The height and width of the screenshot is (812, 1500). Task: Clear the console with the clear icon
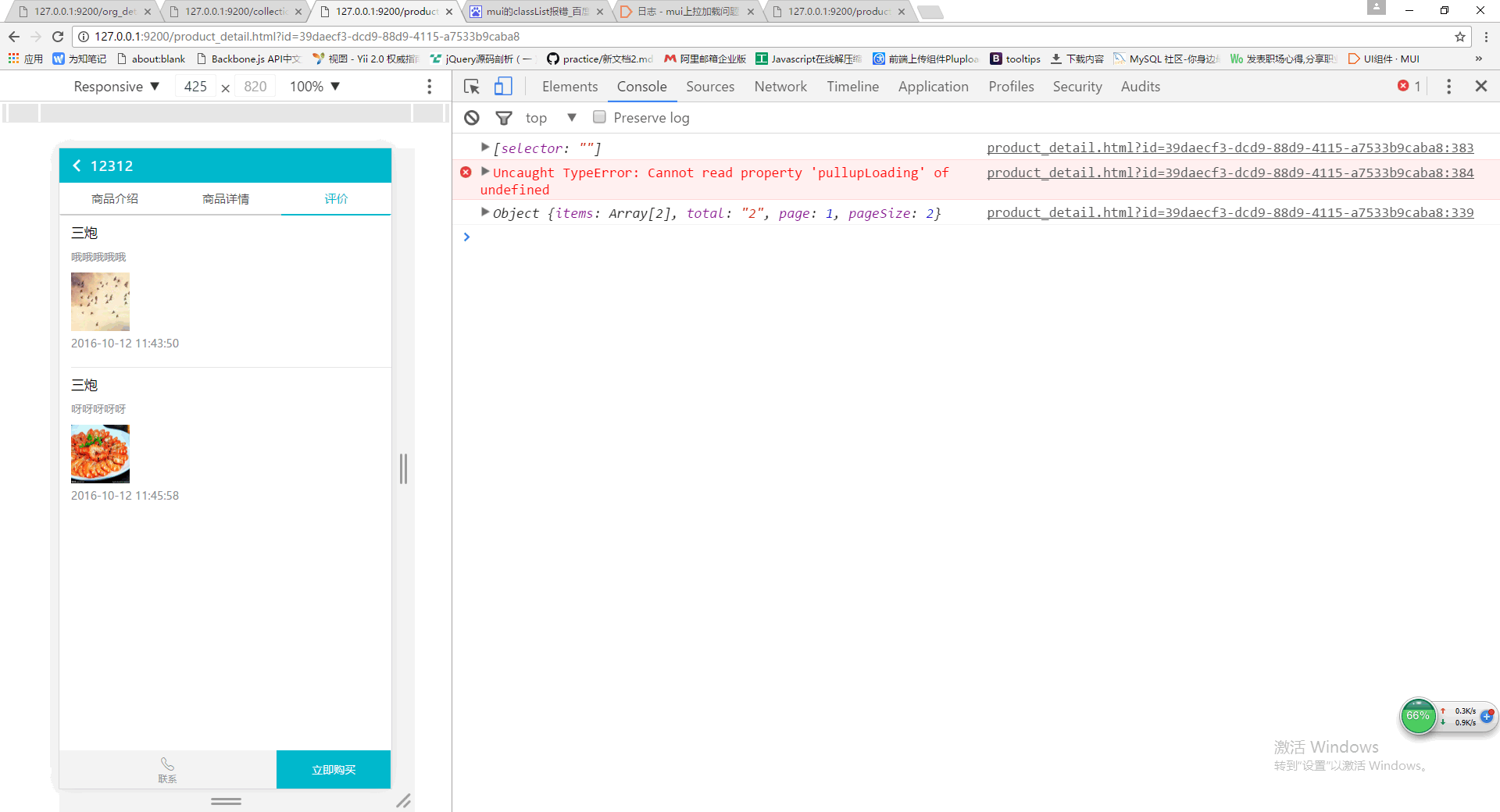click(472, 118)
